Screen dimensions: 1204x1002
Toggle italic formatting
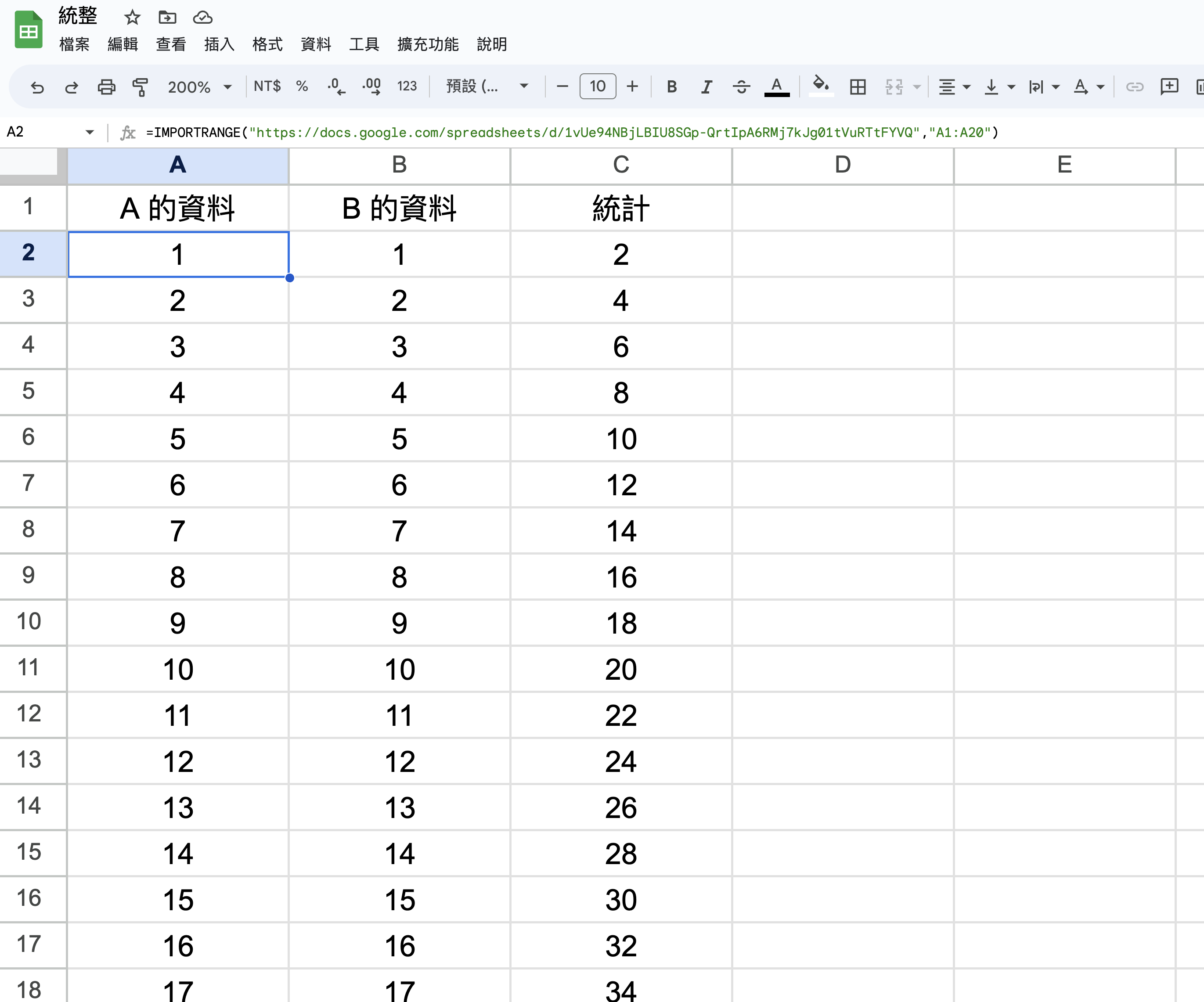707,87
